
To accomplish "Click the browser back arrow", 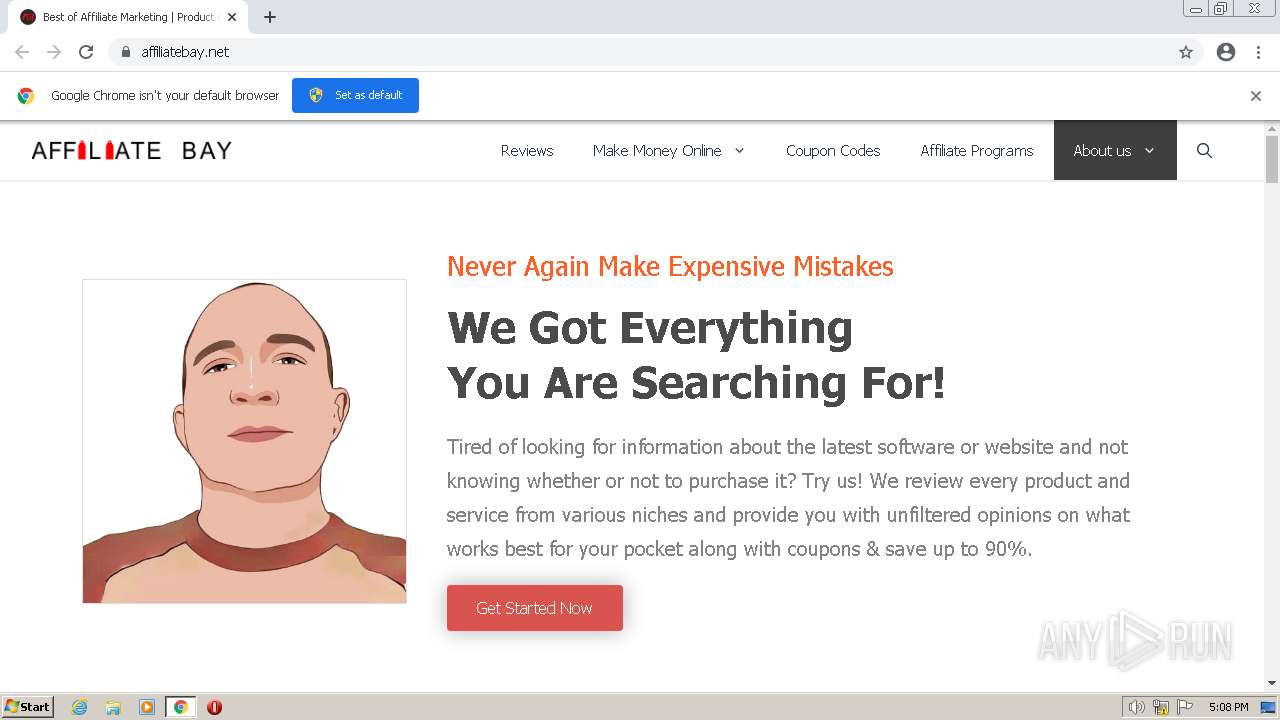I will [x=22, y=52].
